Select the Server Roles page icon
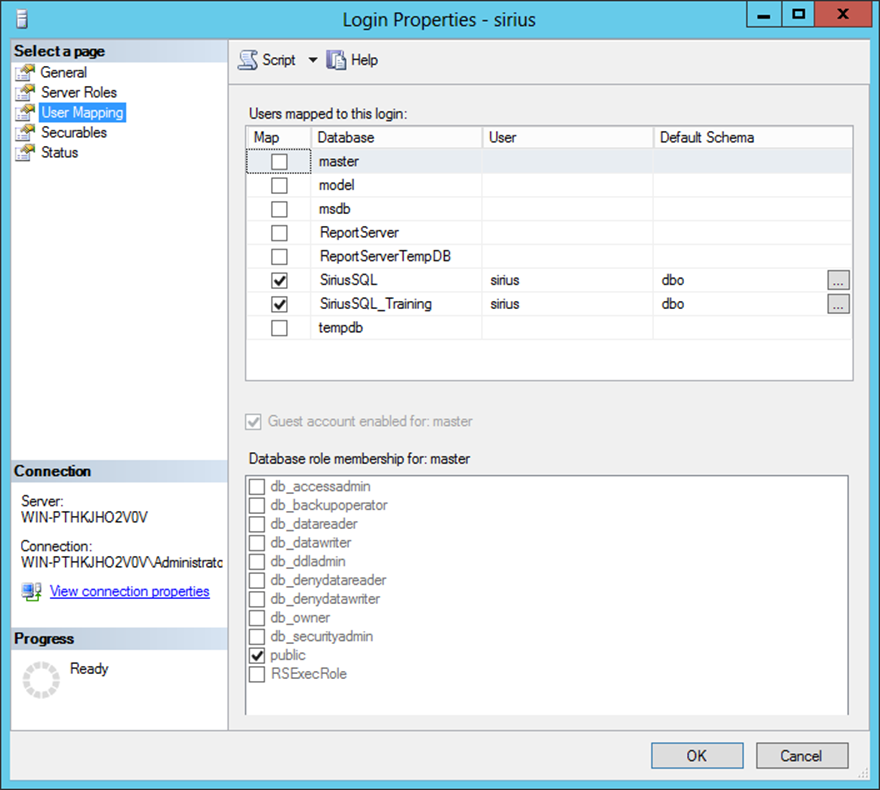The image size is (880, 790). (x=26, y=92)
